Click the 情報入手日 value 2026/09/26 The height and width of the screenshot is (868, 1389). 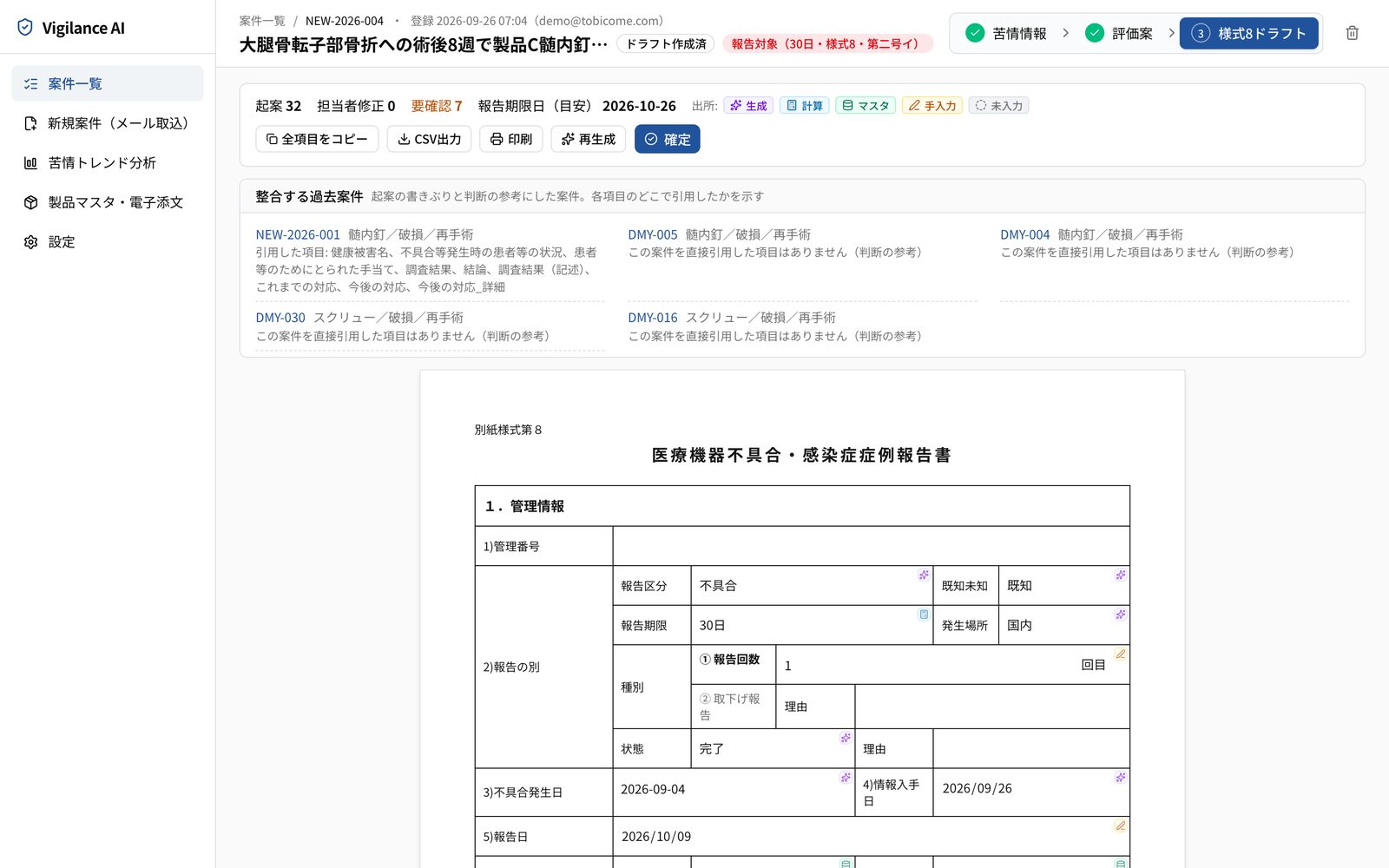[x=978, y=788]
